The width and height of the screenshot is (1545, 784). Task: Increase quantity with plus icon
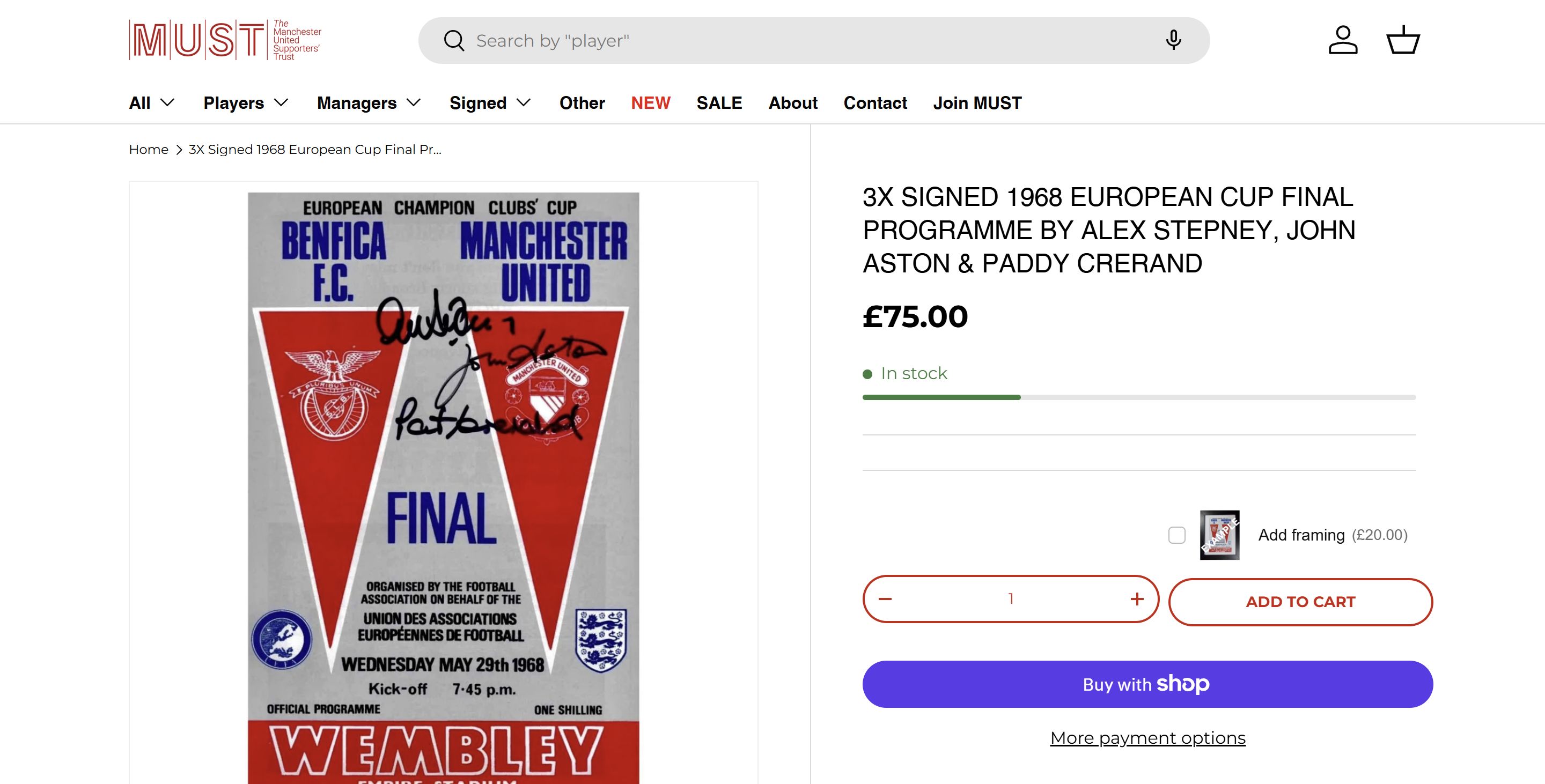[x=1137, y=599]
